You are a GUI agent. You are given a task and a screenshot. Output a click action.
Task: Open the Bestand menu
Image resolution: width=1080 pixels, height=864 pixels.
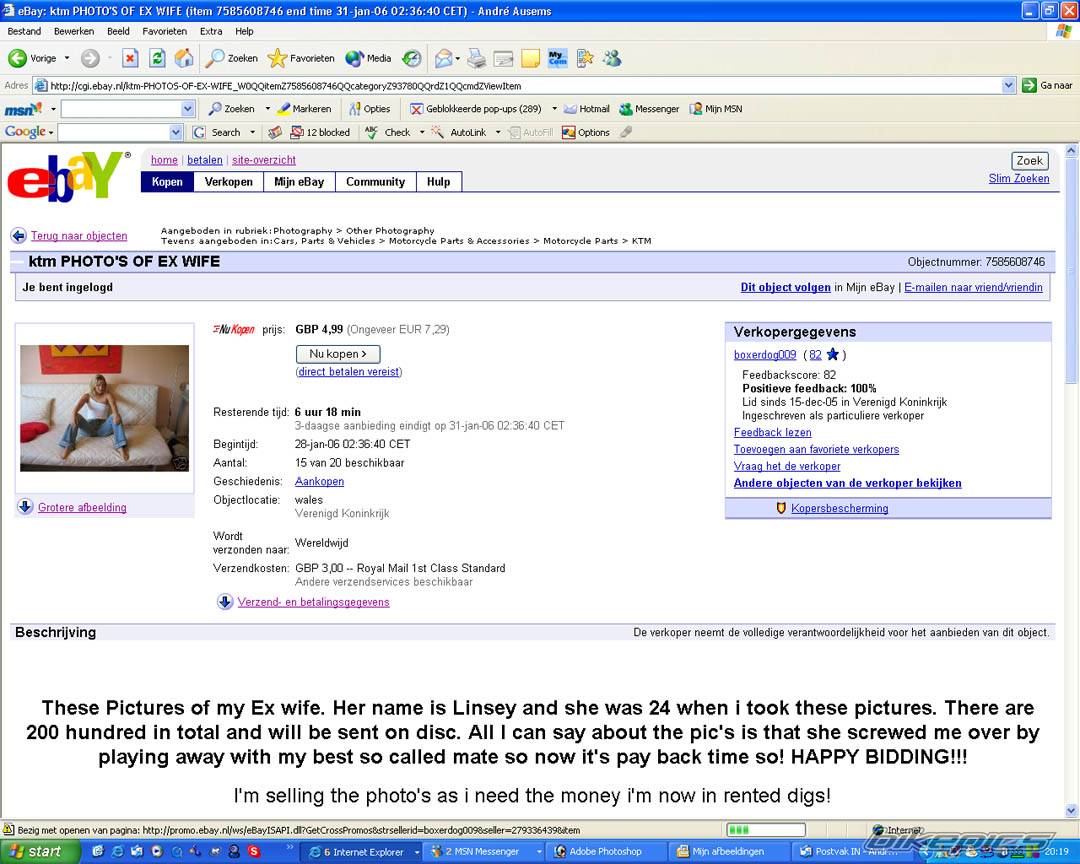[x=24, y=32]
